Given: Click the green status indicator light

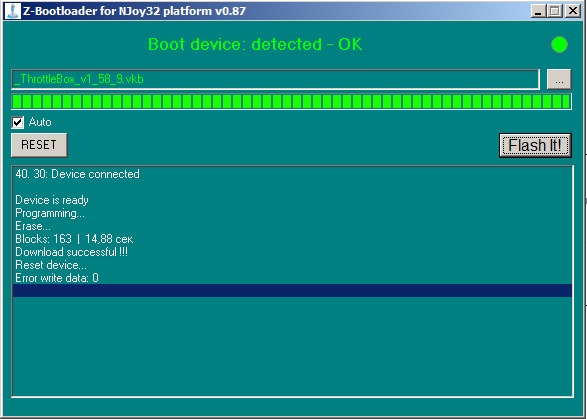Looking at the screenshot, I should click(559, 45).
